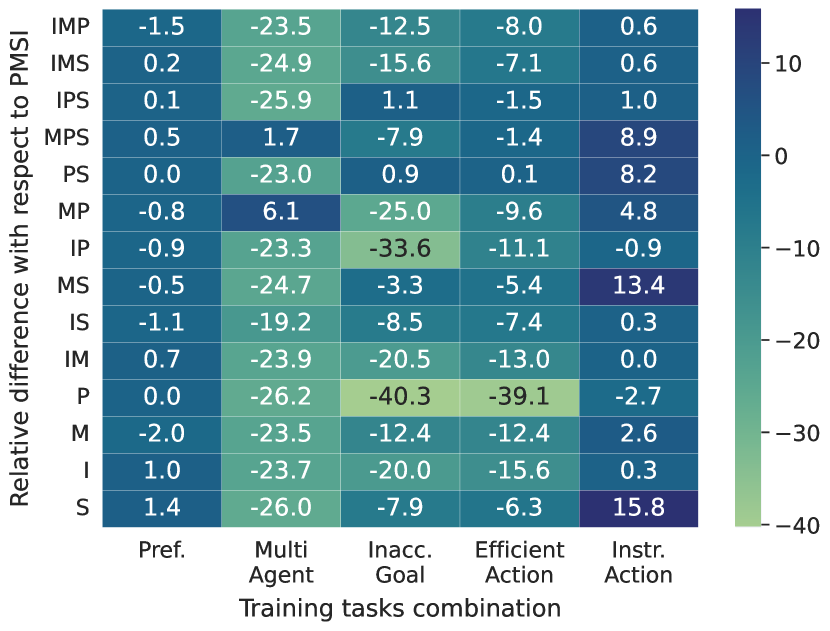Click the 6.1 cell in row MP
The height and width of the screenshot is (631, 830).
281,210
